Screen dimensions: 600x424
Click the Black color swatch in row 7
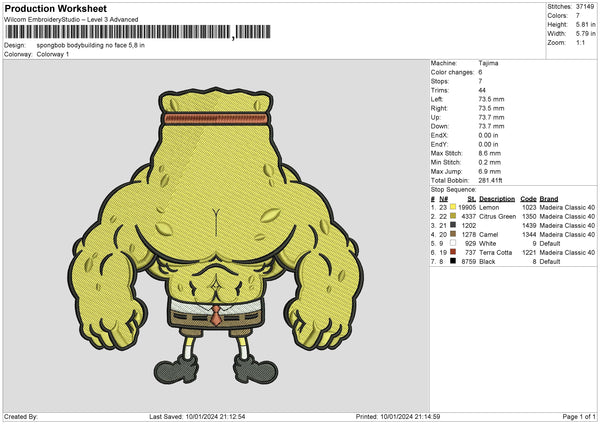(453, 261)
